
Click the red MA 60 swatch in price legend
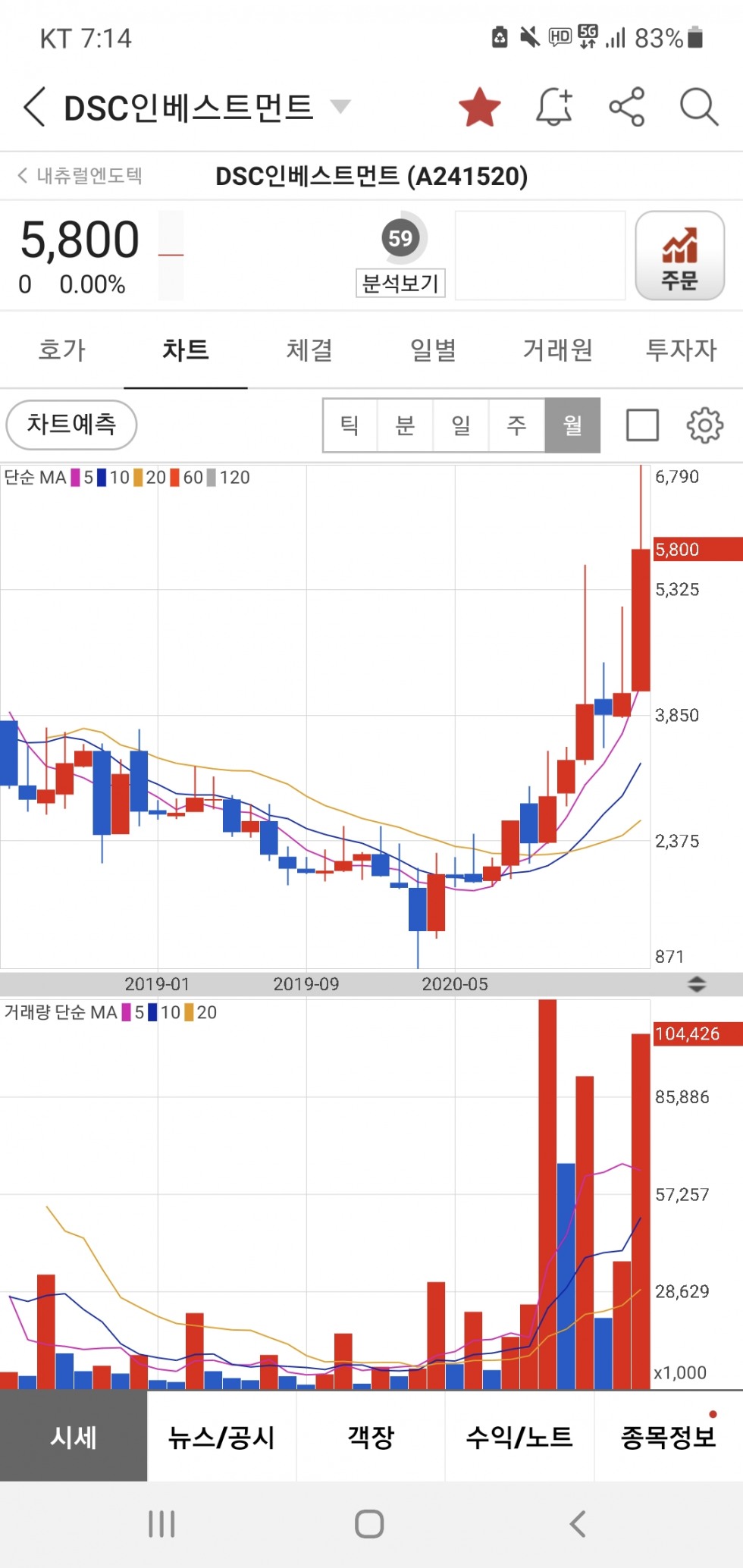[x=175, y=478]
